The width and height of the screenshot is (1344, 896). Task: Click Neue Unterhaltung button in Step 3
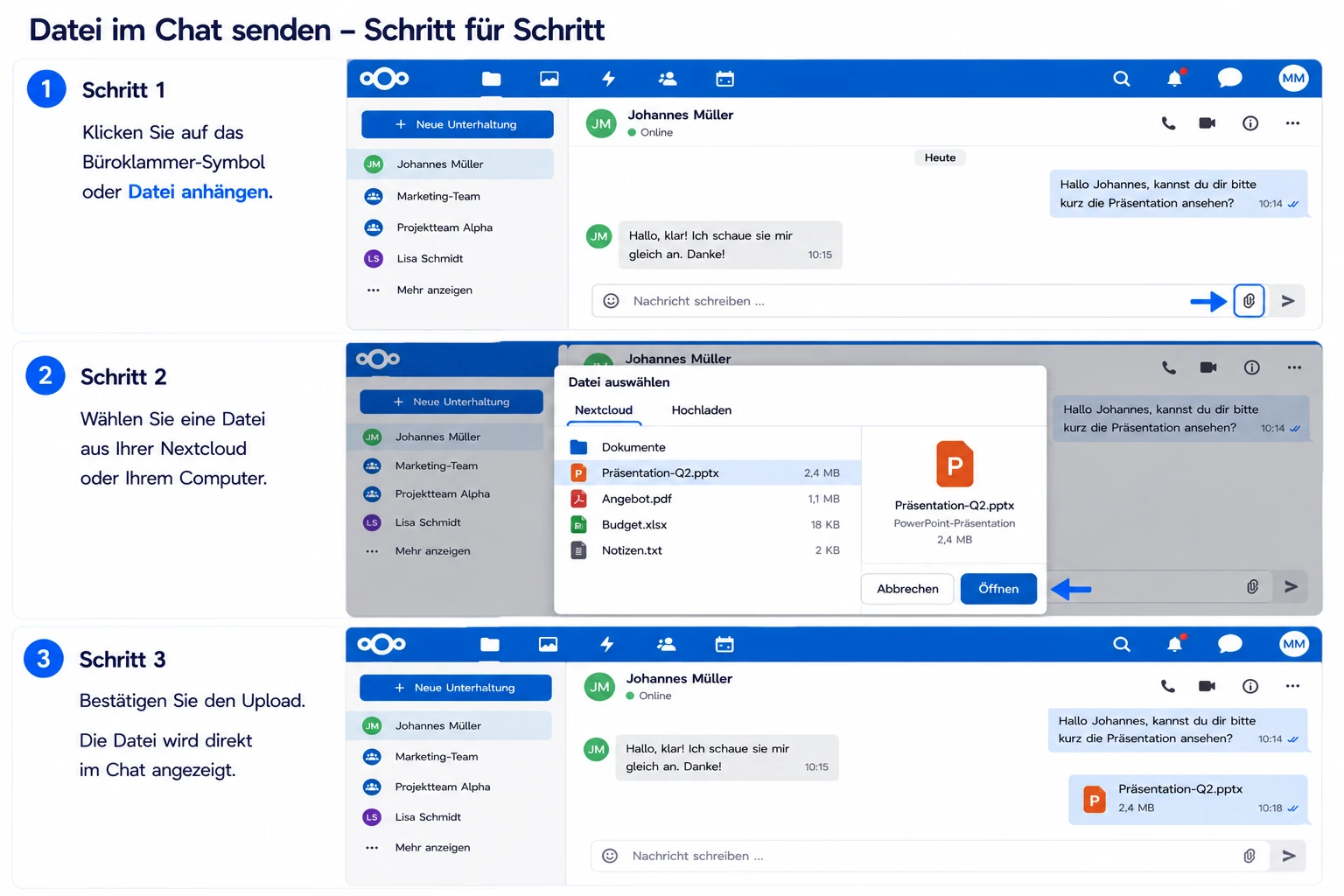[456, 688]
